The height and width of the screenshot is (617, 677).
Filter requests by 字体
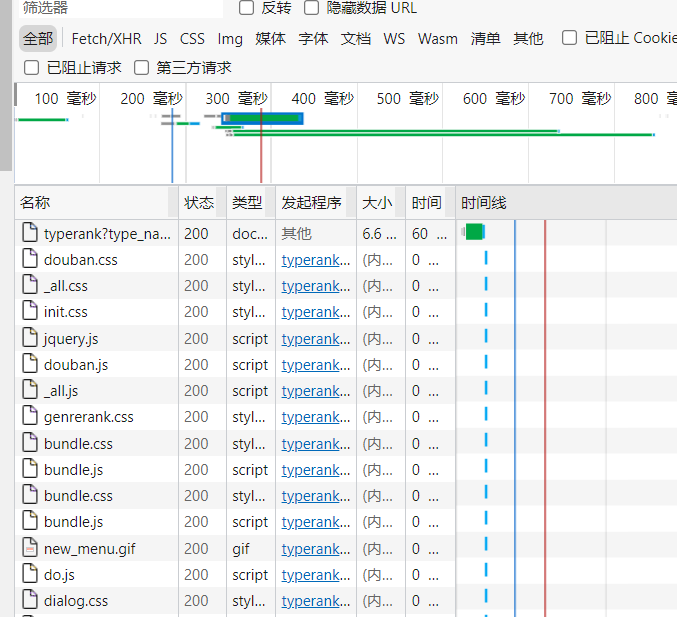(x=313, y=39)
